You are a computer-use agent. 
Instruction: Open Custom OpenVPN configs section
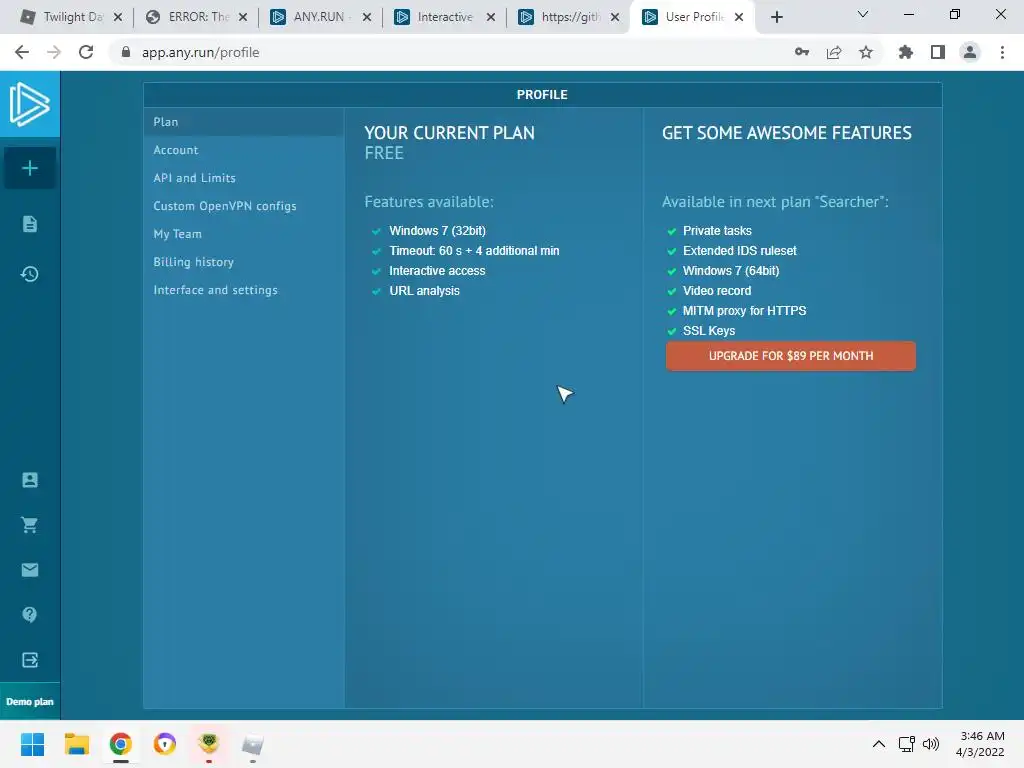click(225, 206)
